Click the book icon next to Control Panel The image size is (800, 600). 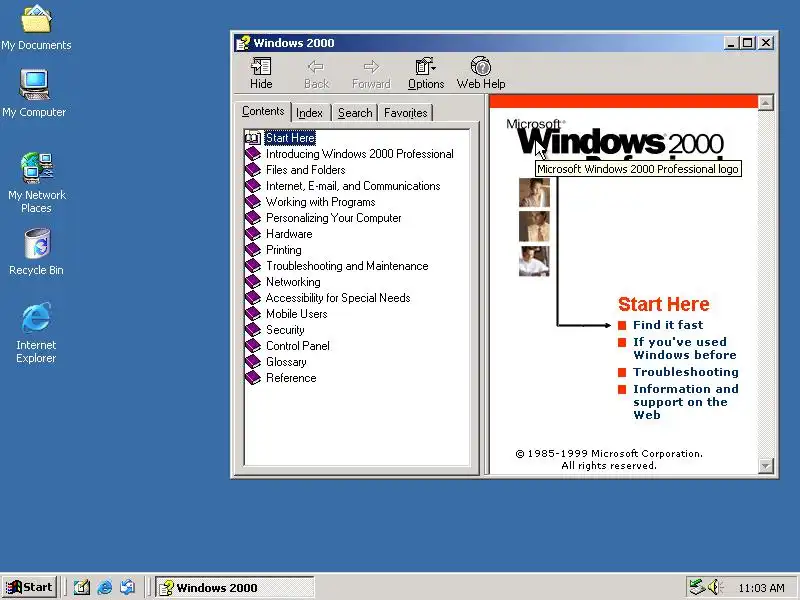tap(253, 345)
